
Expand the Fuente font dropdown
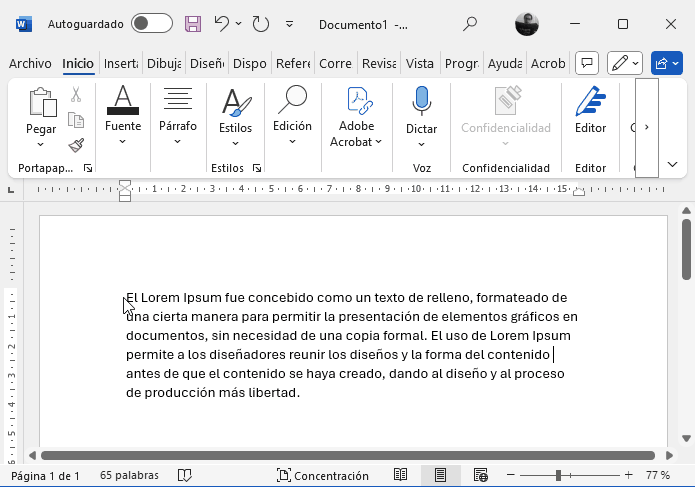click(123, 116)
